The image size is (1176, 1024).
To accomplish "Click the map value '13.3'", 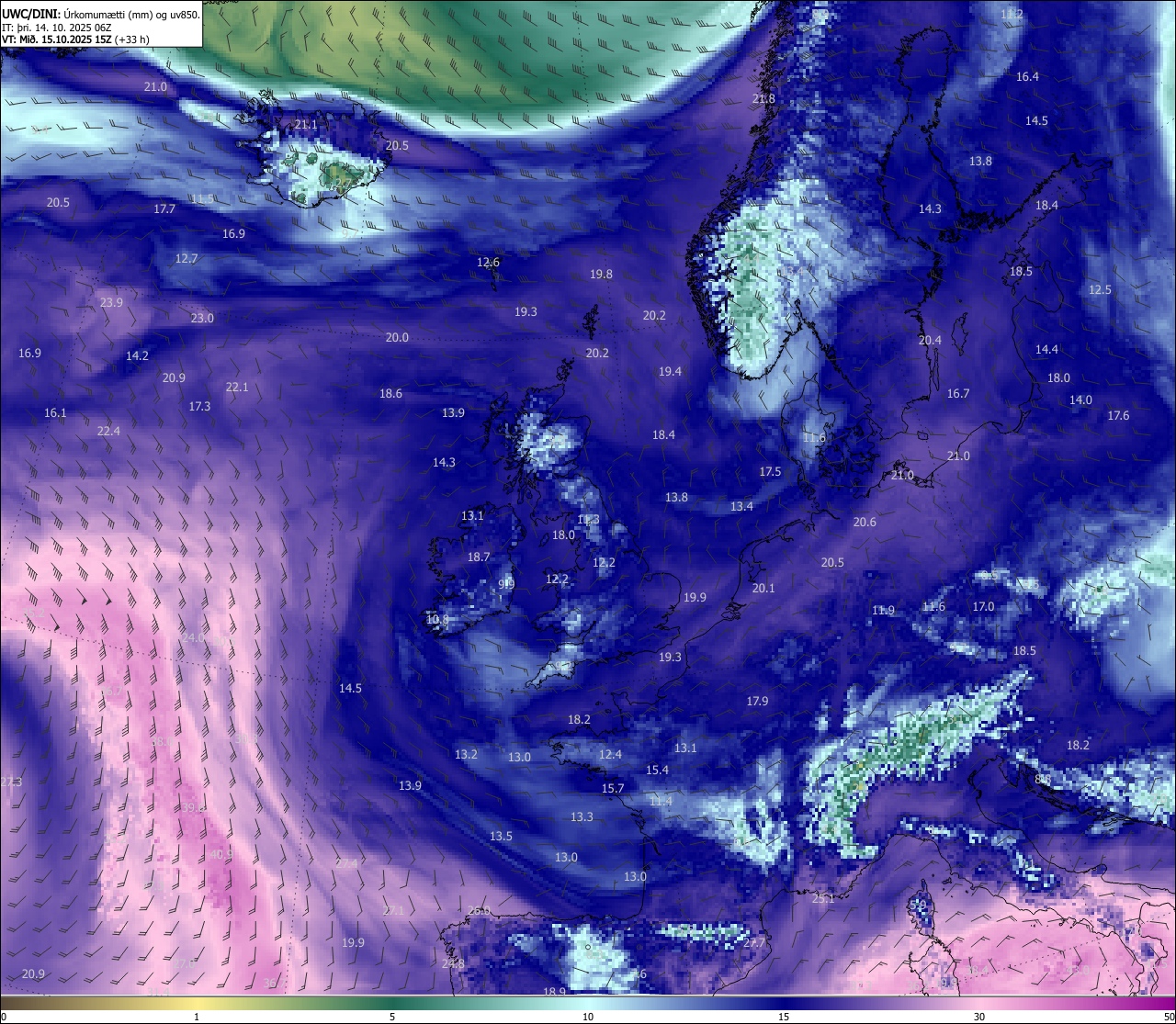I will pyautogui.click(x=582, y=817).
